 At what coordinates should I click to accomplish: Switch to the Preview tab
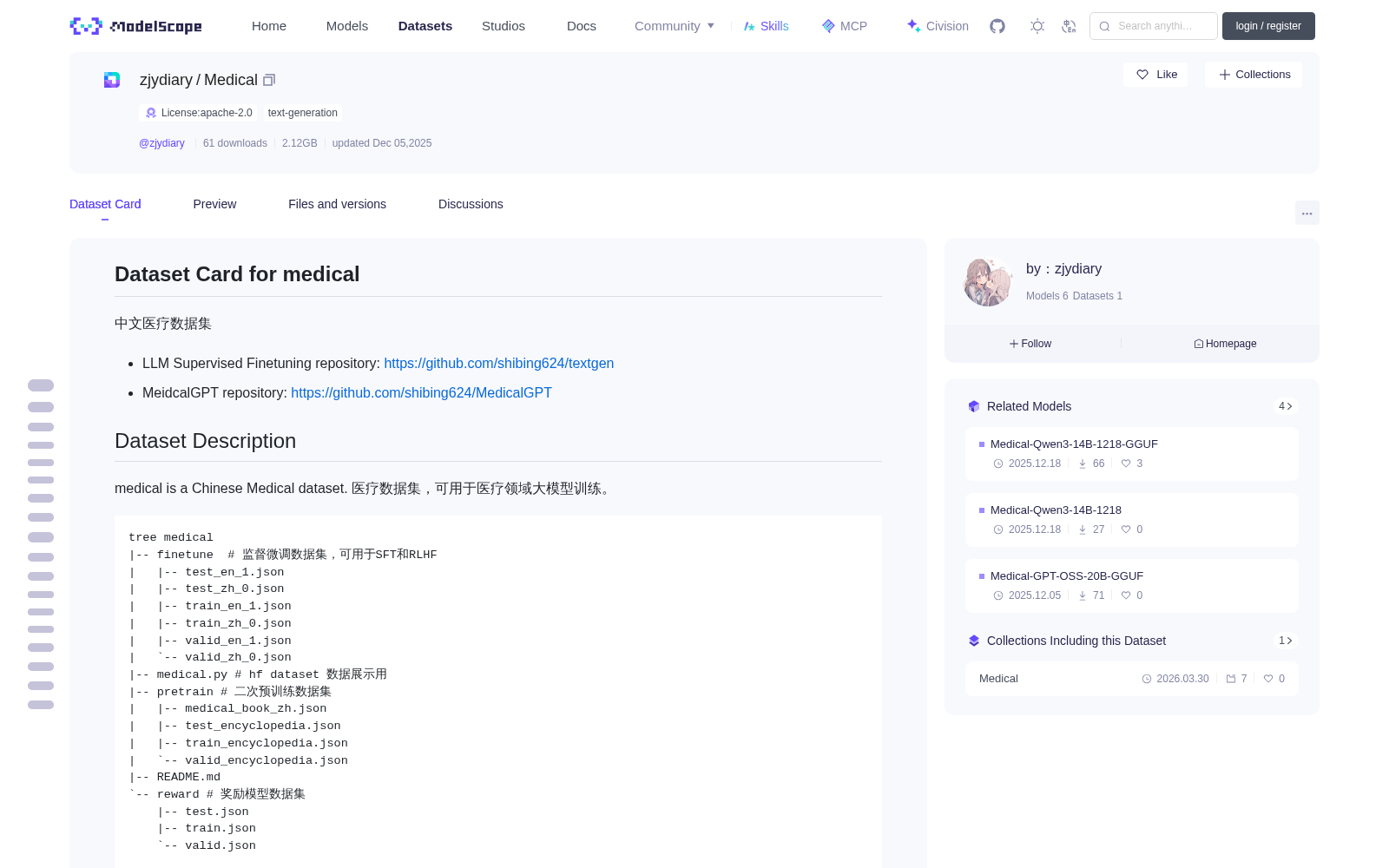click(214, 204)
